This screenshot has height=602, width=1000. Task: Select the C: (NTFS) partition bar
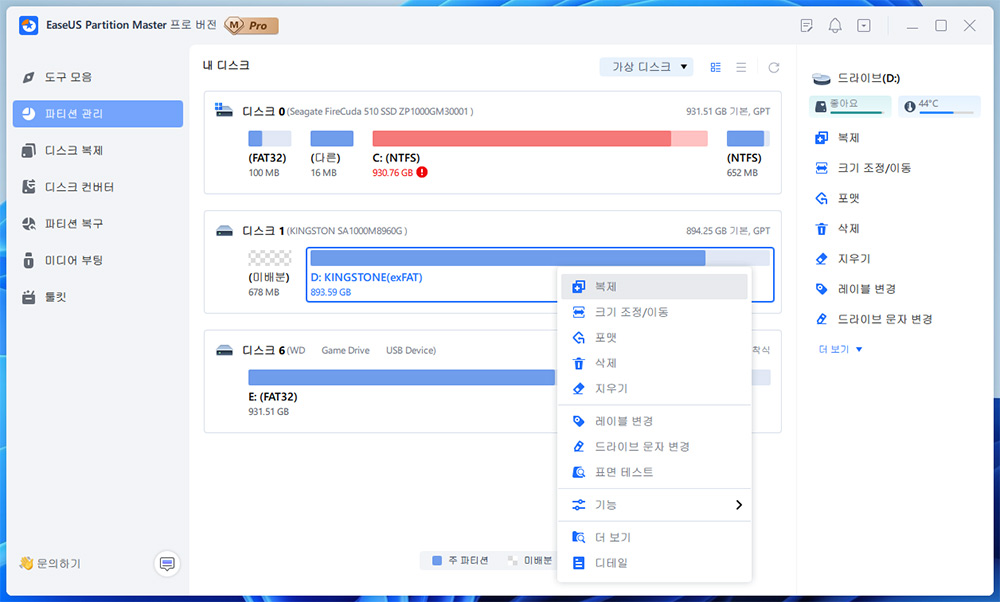pos(540,138)
